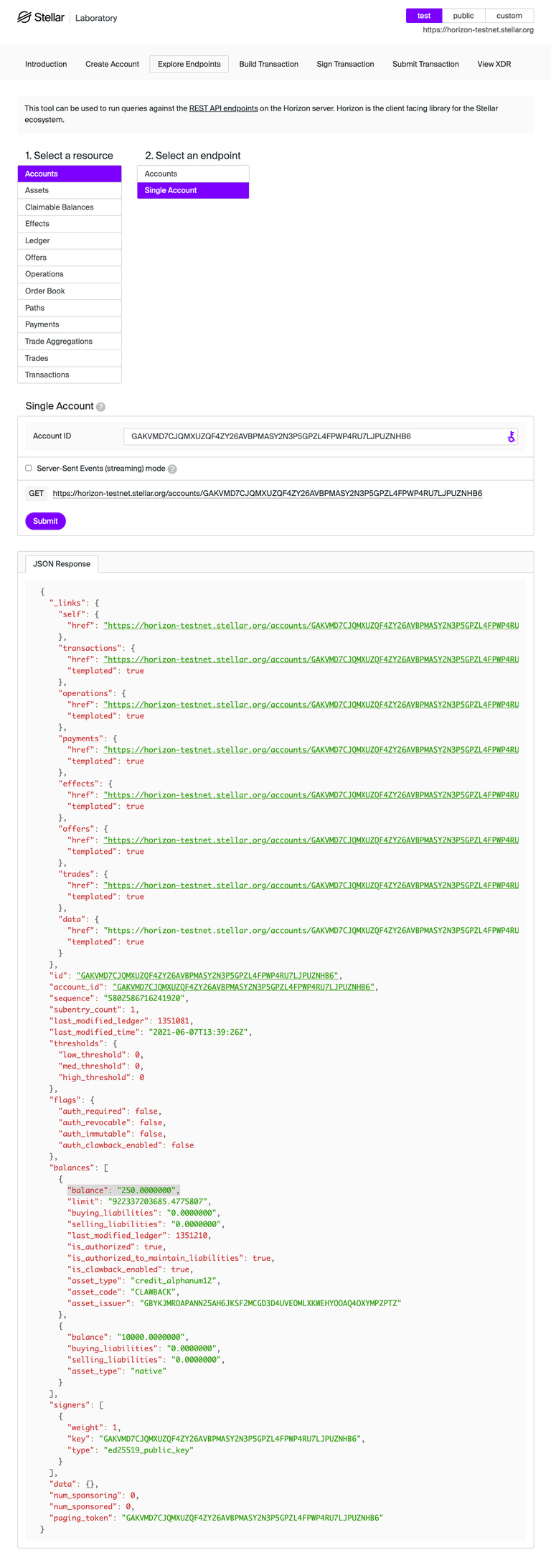The image size is (551, 1568).
Task: Click the "id" account link value
Action: click(x=207, y=976)
